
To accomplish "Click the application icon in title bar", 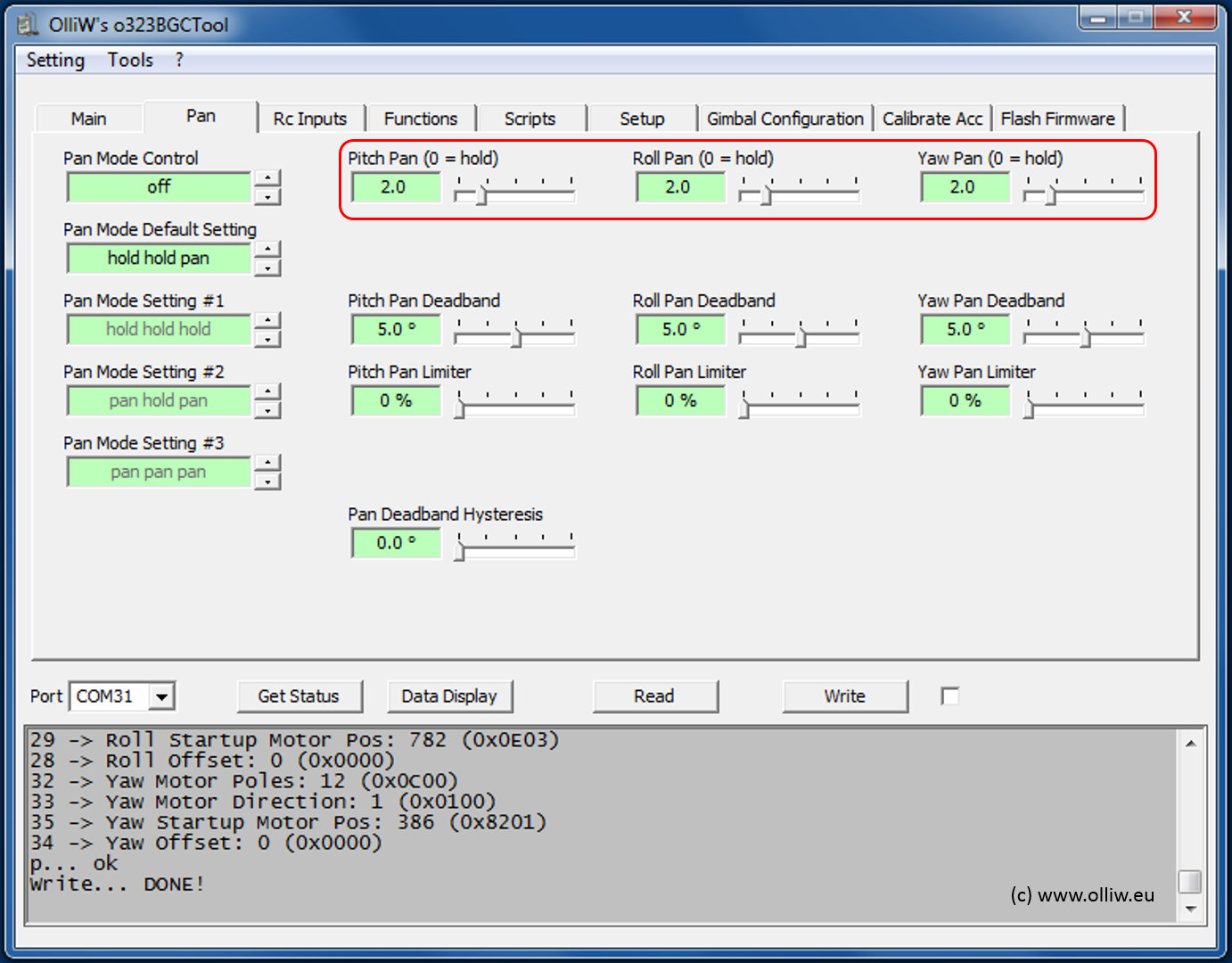I will 28,24.
